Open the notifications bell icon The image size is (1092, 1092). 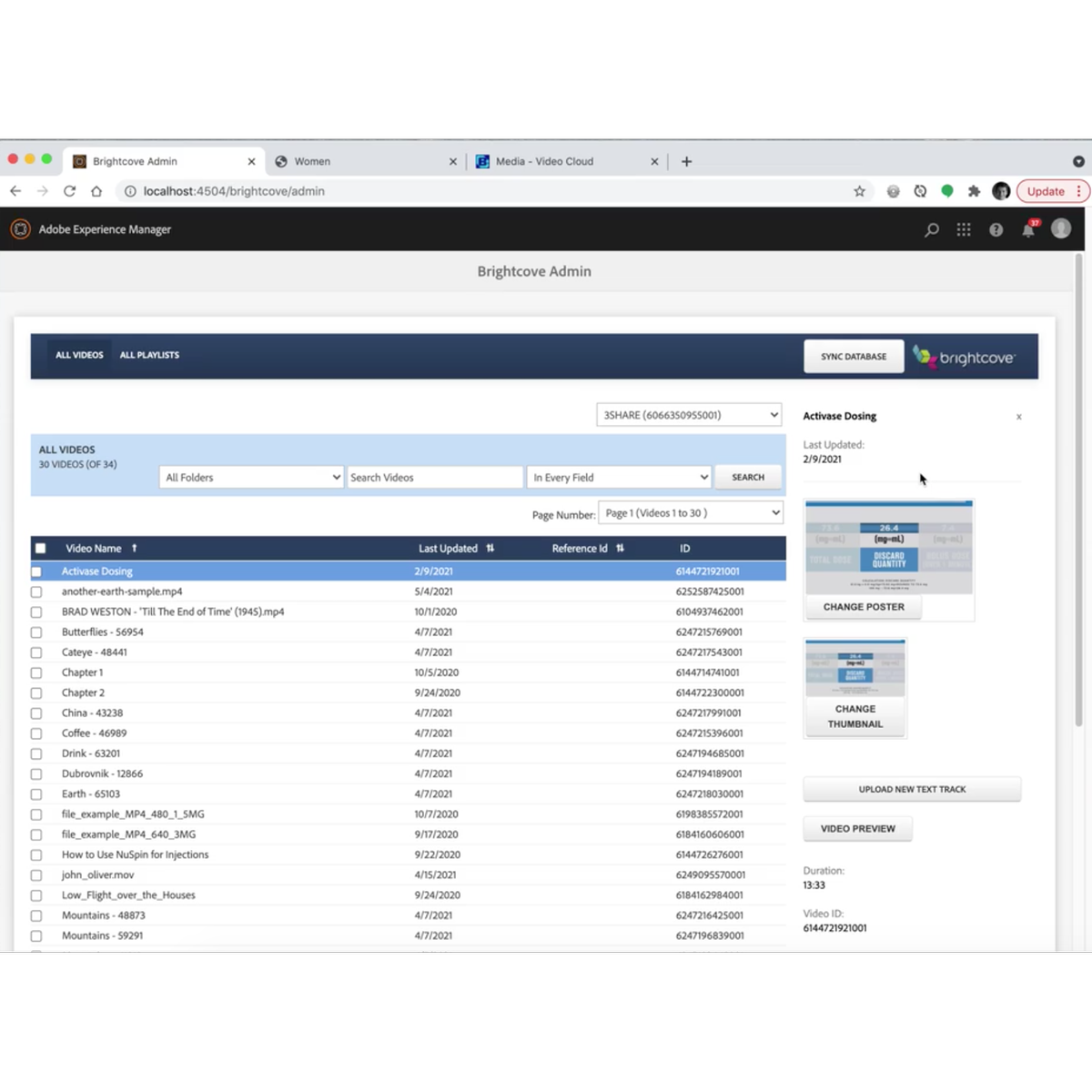tap(1028, 230)
